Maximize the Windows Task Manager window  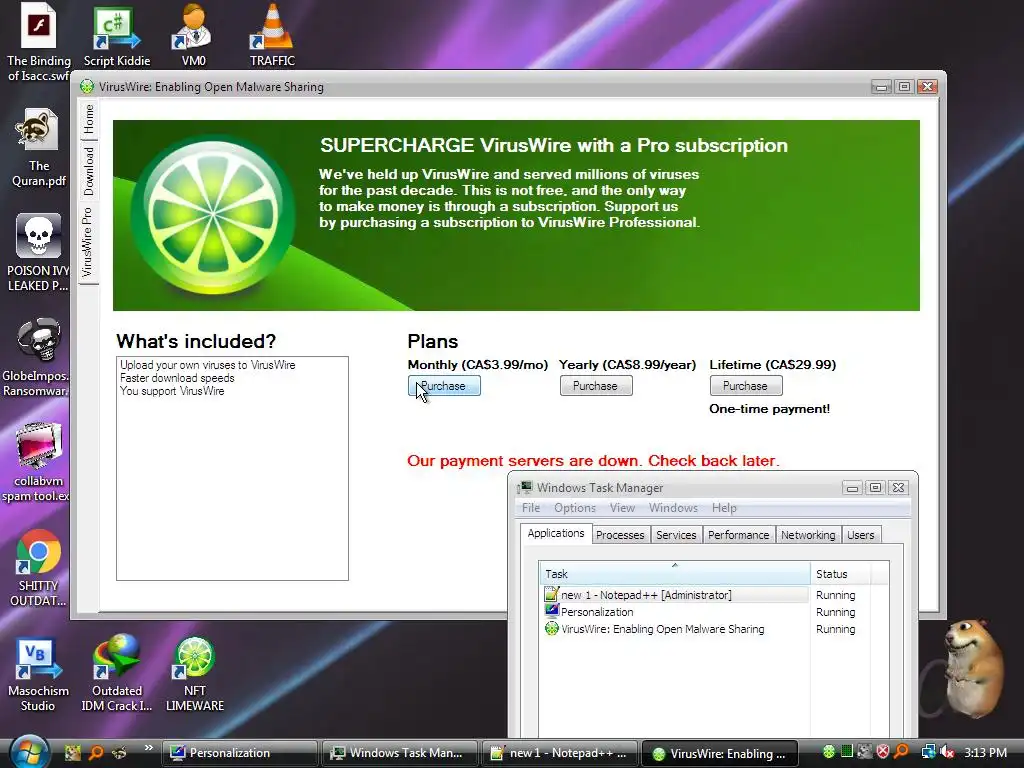point(875,488)
